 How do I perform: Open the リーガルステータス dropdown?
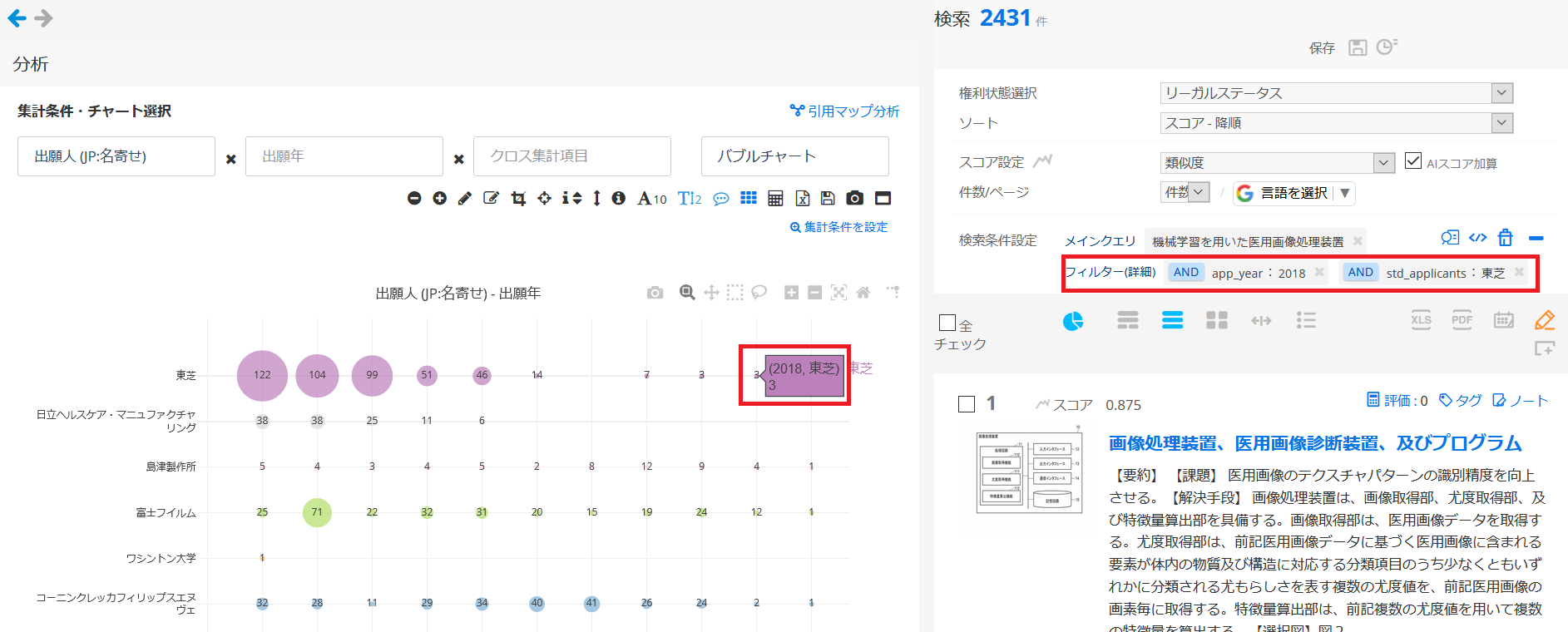click(1337, 93)
